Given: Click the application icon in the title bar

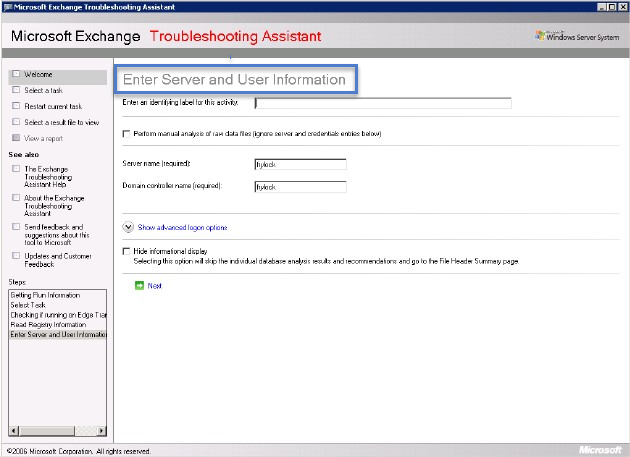Looking at the screenshot, I should tap(7, 6).
